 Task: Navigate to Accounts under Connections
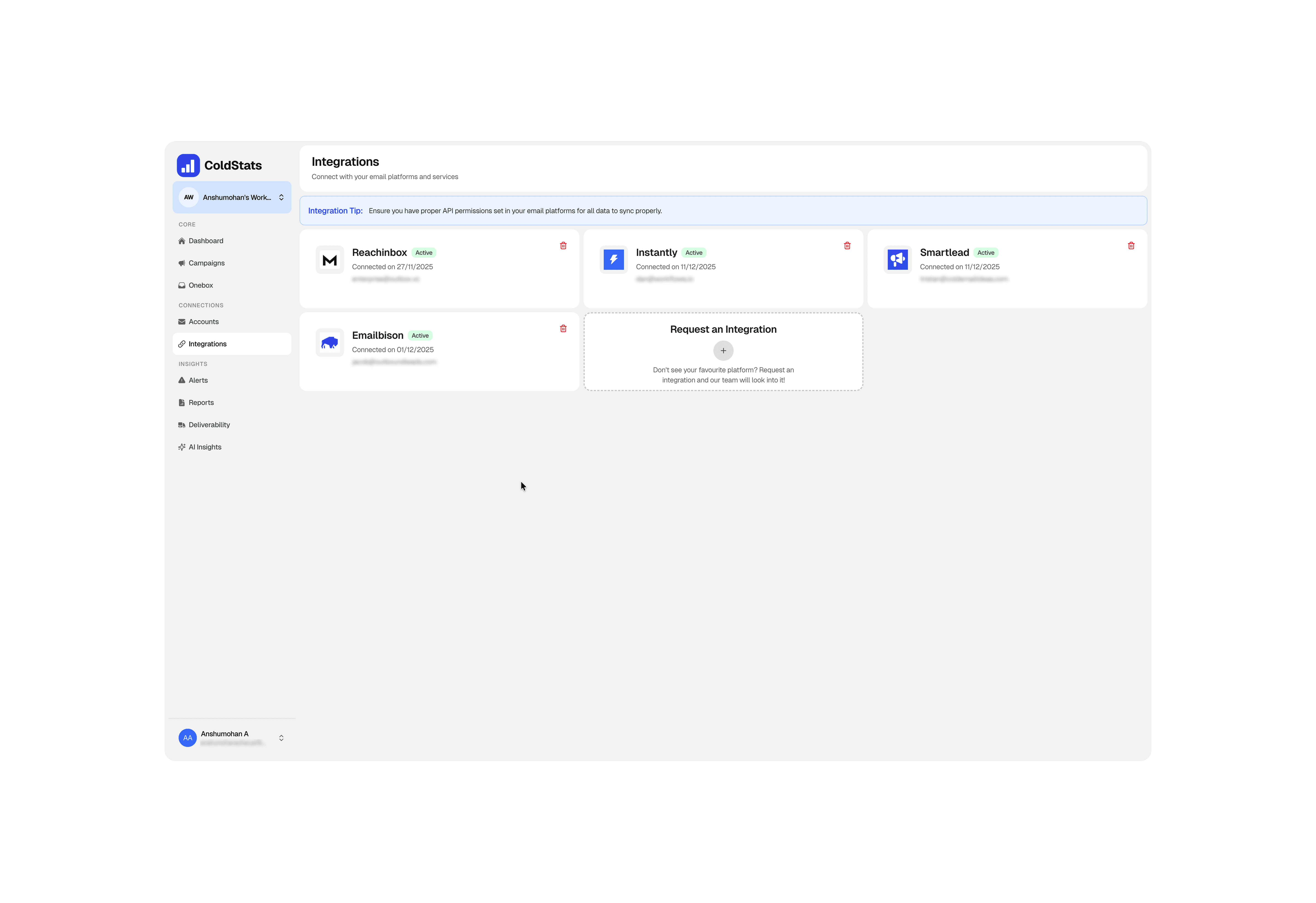pos(203,322)
